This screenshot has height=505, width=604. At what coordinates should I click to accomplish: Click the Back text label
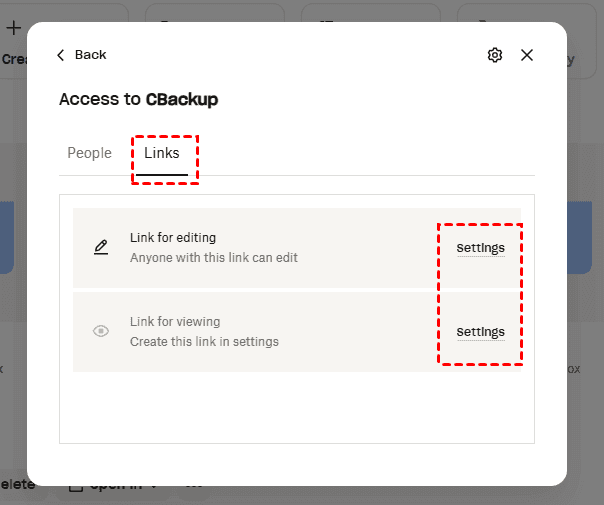click(90, 55)
